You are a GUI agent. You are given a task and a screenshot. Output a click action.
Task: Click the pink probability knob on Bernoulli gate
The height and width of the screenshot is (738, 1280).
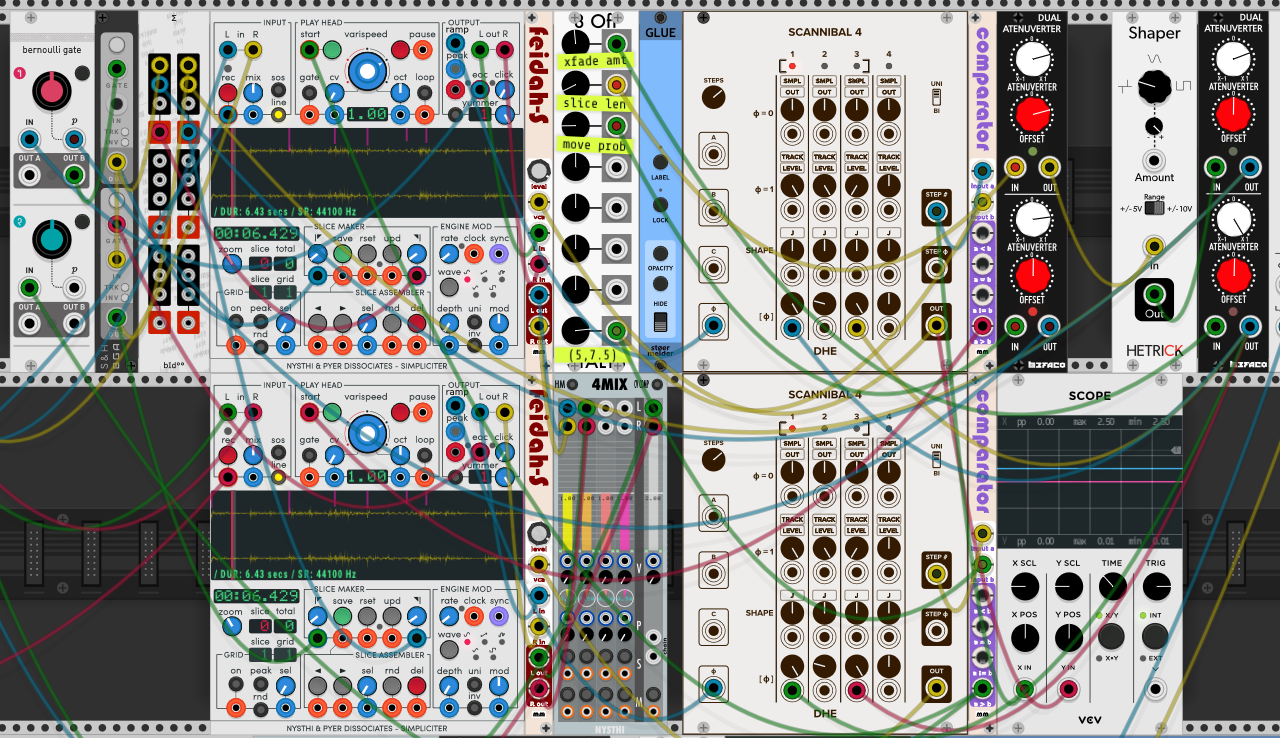(52, 90)
